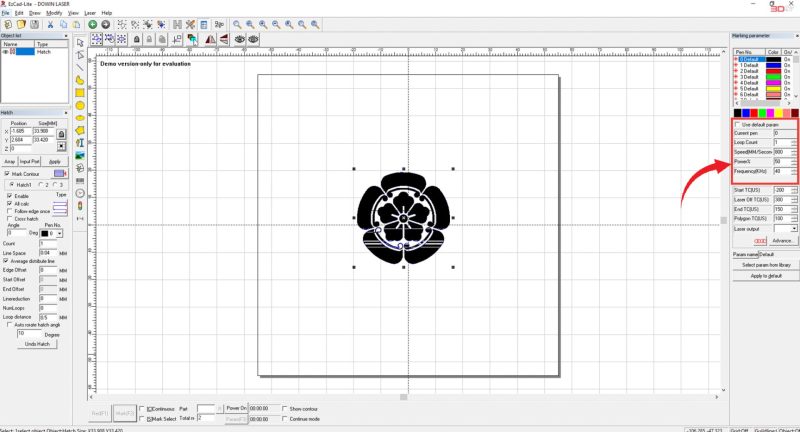Screen dimensions: 800x432
Task: Open the Laser output dropdown
Action: [794, 229]
